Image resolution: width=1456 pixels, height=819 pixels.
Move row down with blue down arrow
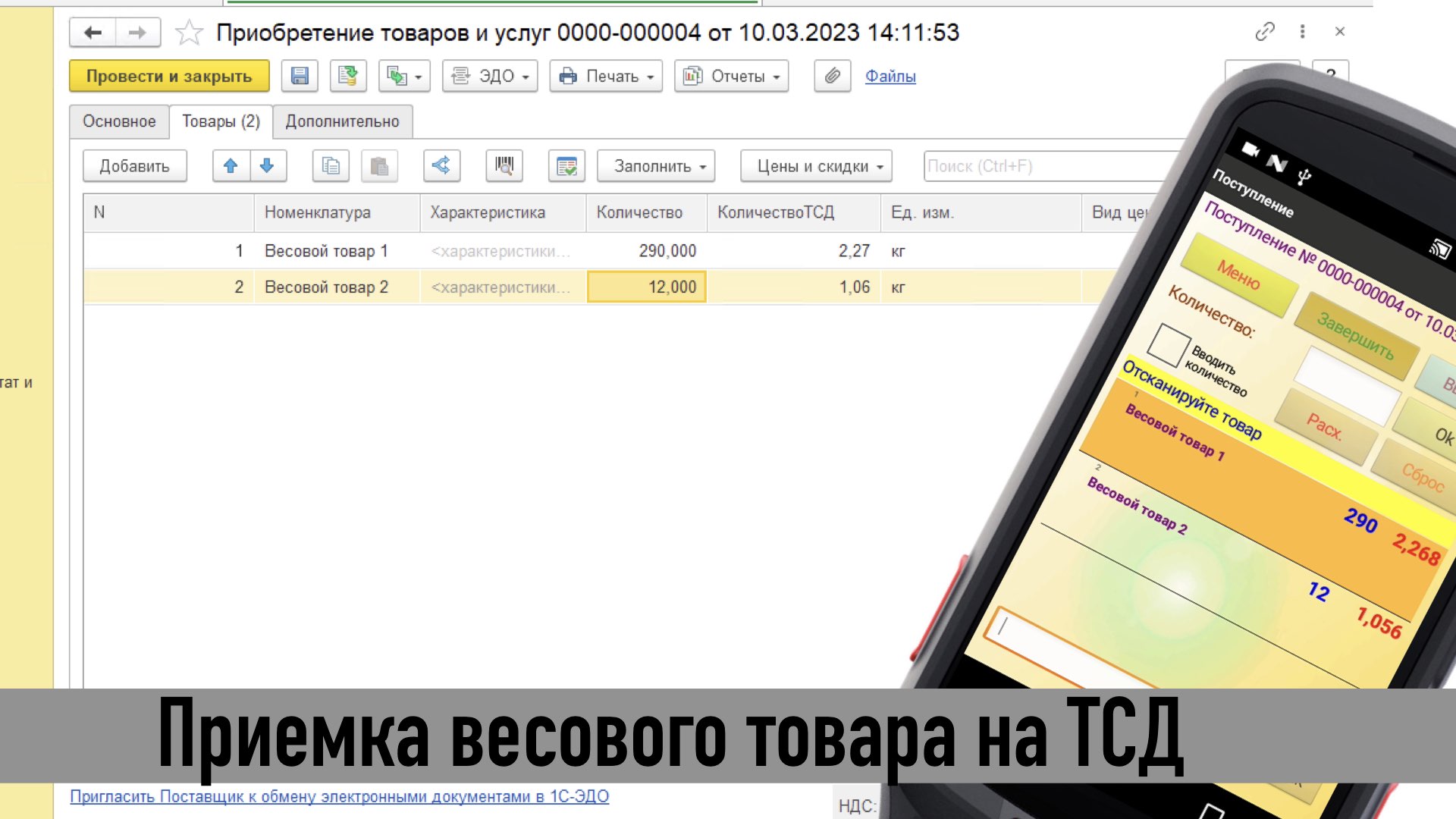[x=267, y=166]
